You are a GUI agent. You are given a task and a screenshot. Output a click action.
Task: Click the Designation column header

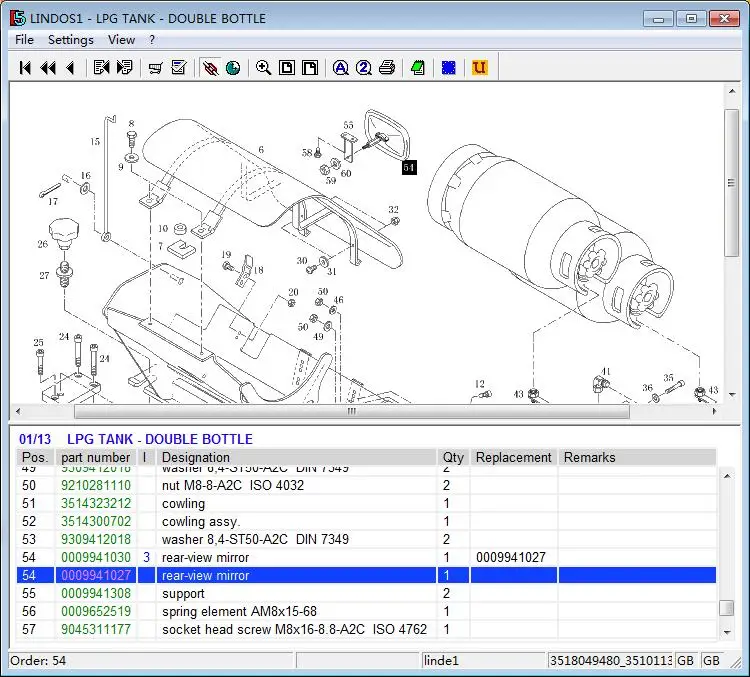pyautogui.click(x=297, y=457)
